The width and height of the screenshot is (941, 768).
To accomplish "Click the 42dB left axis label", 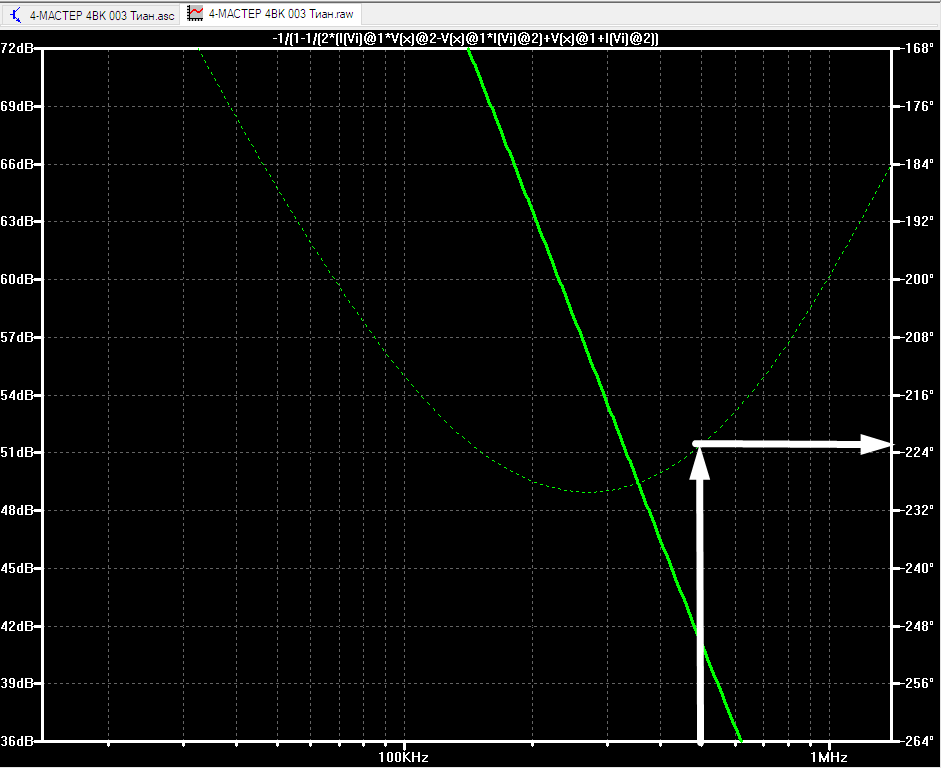I will pyautogui.click(x=17, y=626).
